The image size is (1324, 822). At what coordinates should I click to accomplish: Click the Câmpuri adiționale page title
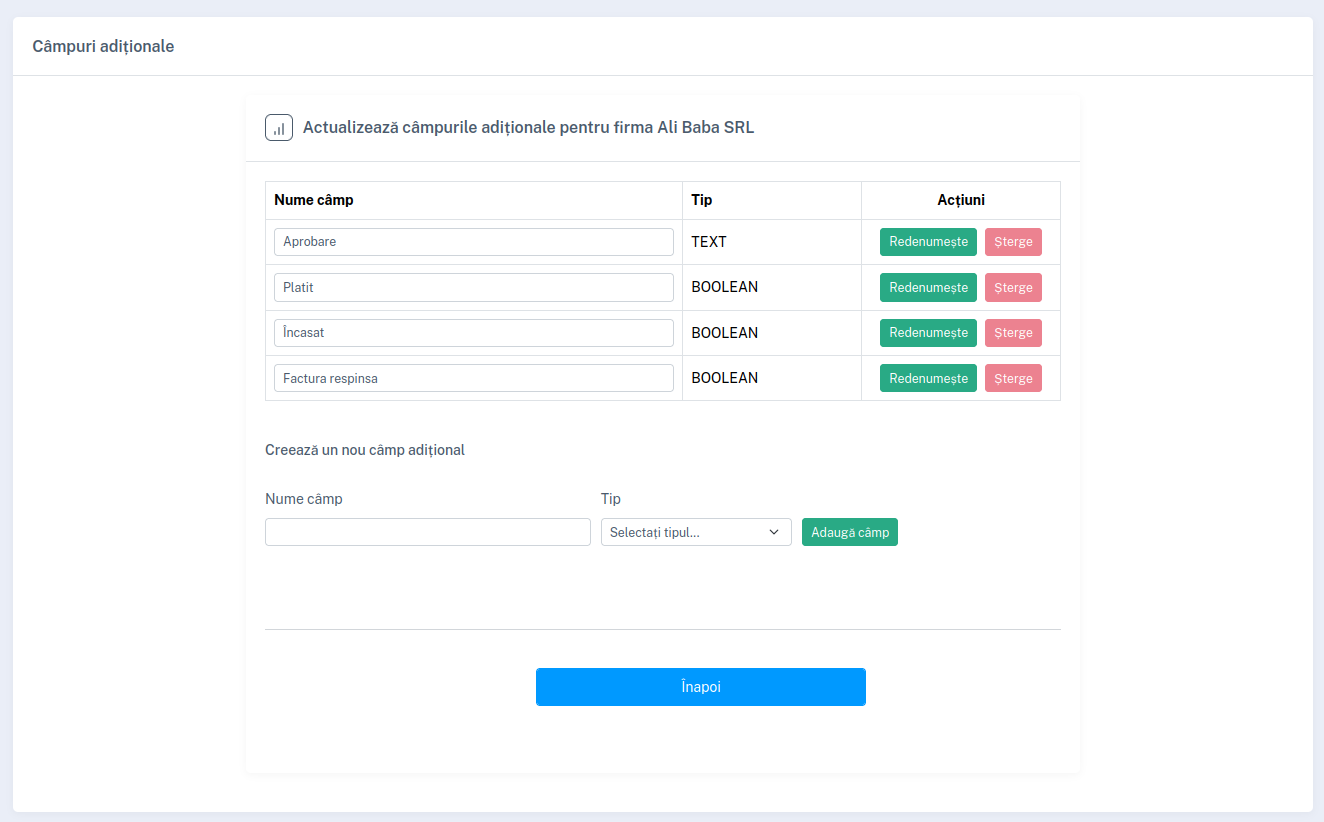point(103,46)
